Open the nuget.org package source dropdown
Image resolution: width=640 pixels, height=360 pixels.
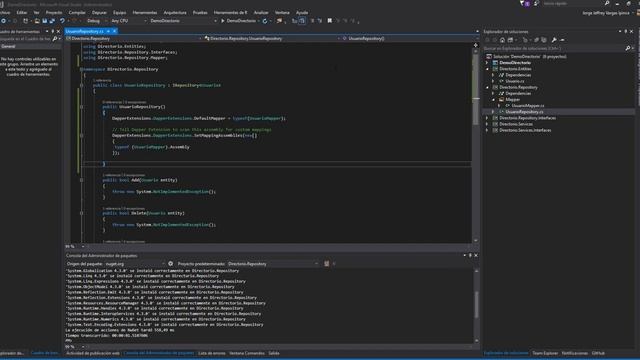click(135, 264)
